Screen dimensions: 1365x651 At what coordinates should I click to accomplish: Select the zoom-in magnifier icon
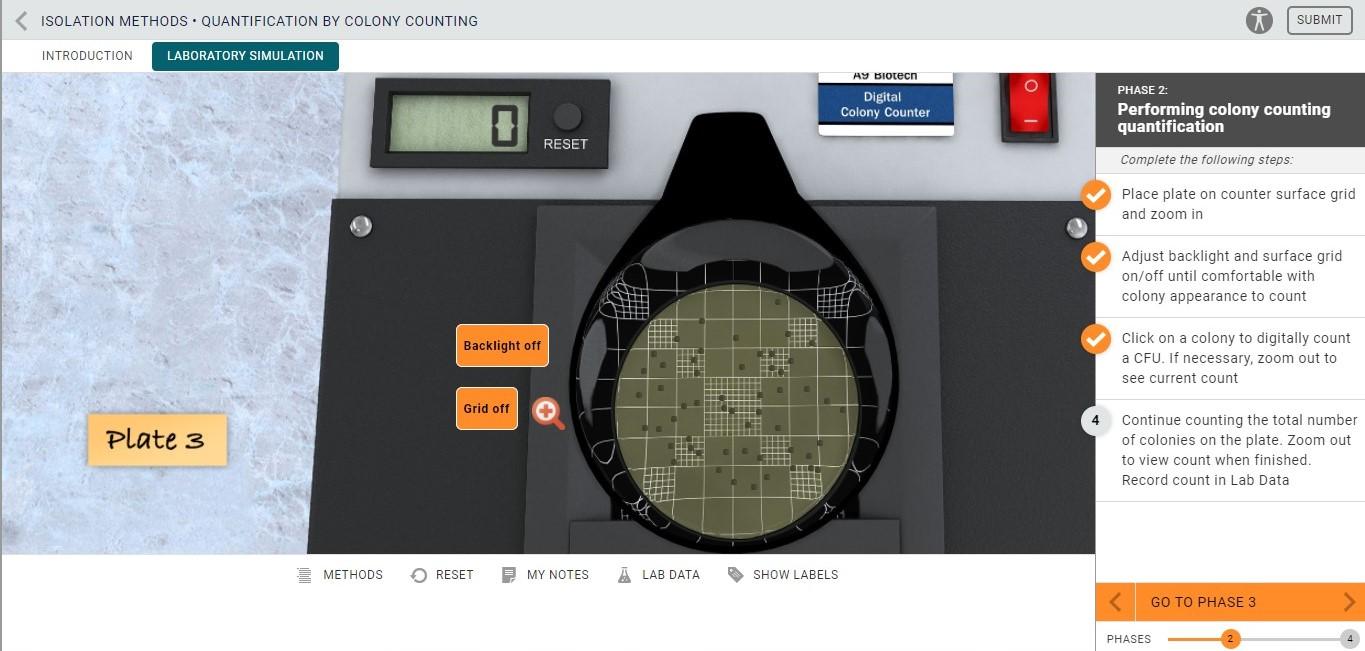pyautogui.click(x=547, y=412)
